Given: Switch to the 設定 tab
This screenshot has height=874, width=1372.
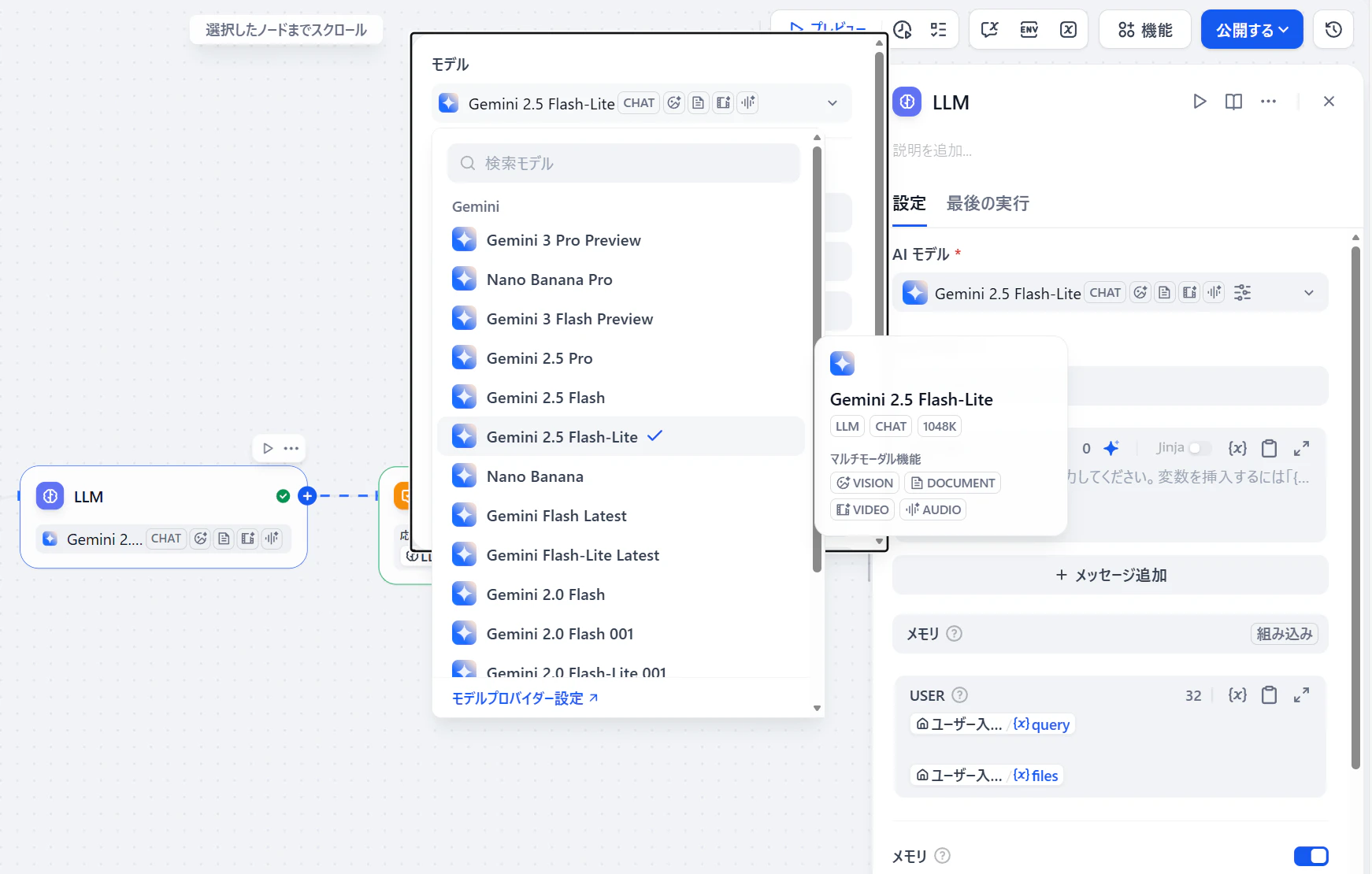Looking at the screenshot, I should point(909,203).
